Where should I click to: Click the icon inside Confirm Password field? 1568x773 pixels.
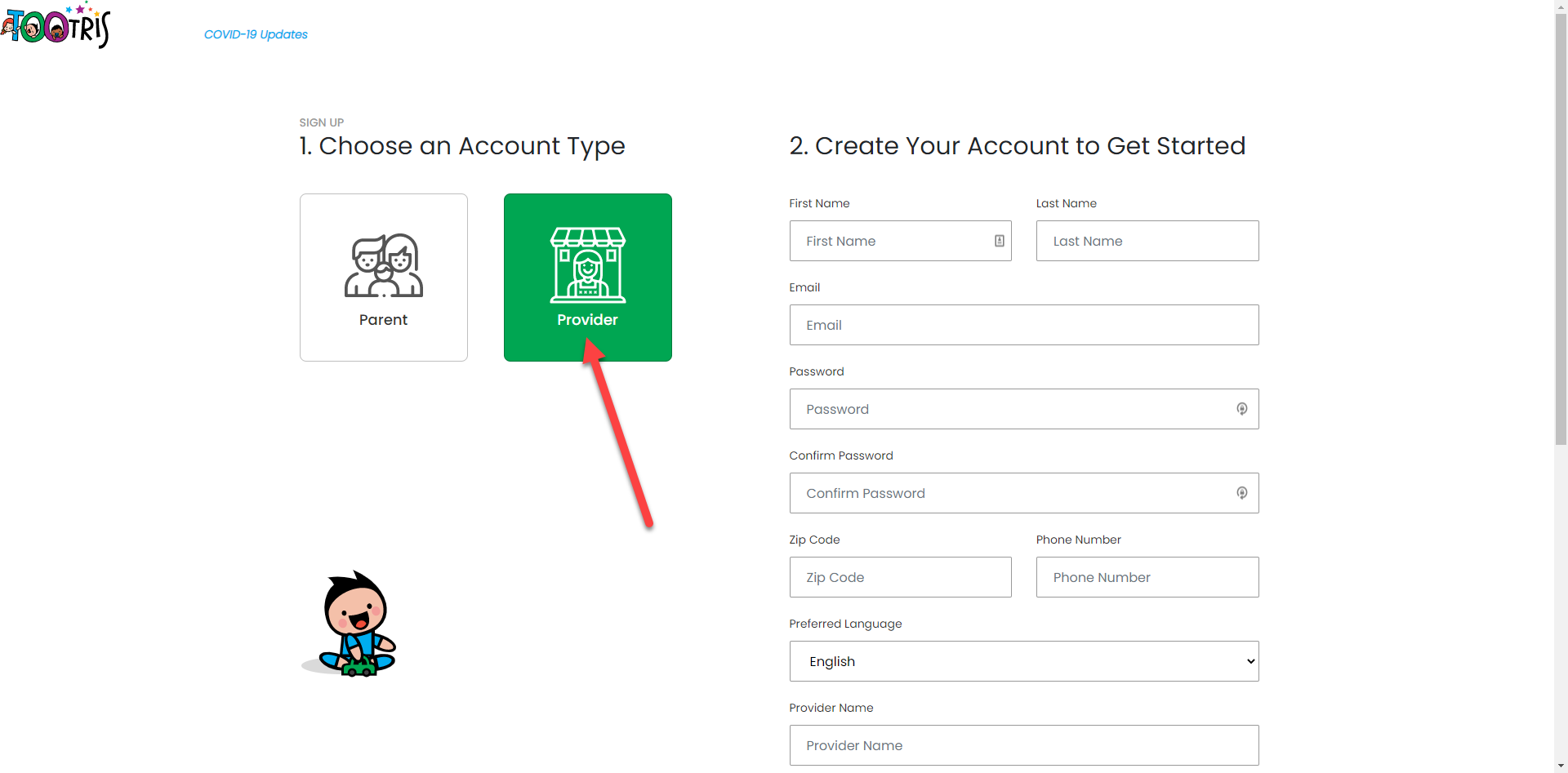(1241, 493)
